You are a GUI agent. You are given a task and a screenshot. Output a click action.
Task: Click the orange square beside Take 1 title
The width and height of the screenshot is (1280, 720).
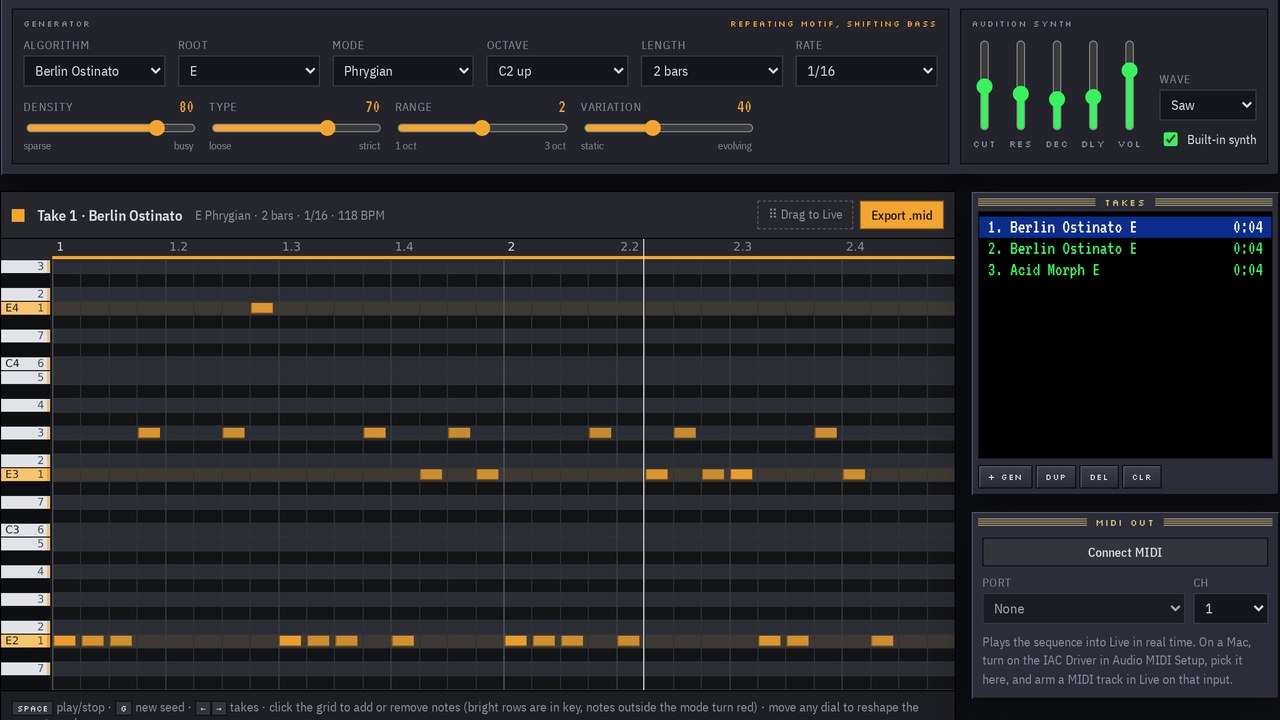pos(18,215)
